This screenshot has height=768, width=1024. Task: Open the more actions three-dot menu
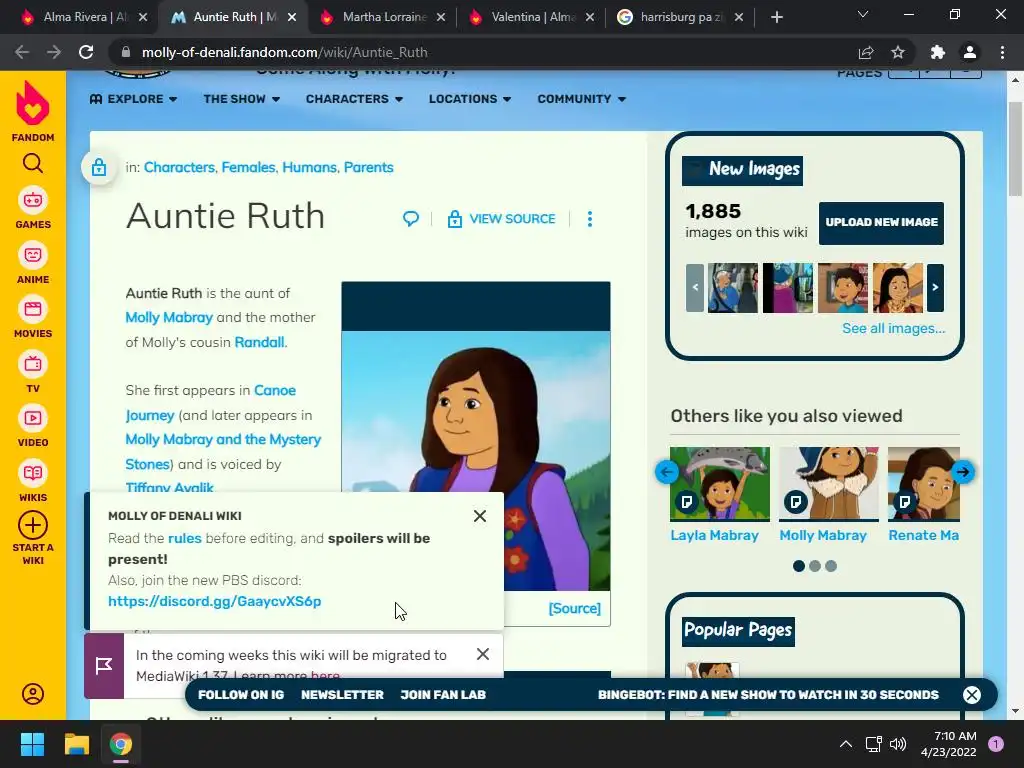click(x=590, y=219)
